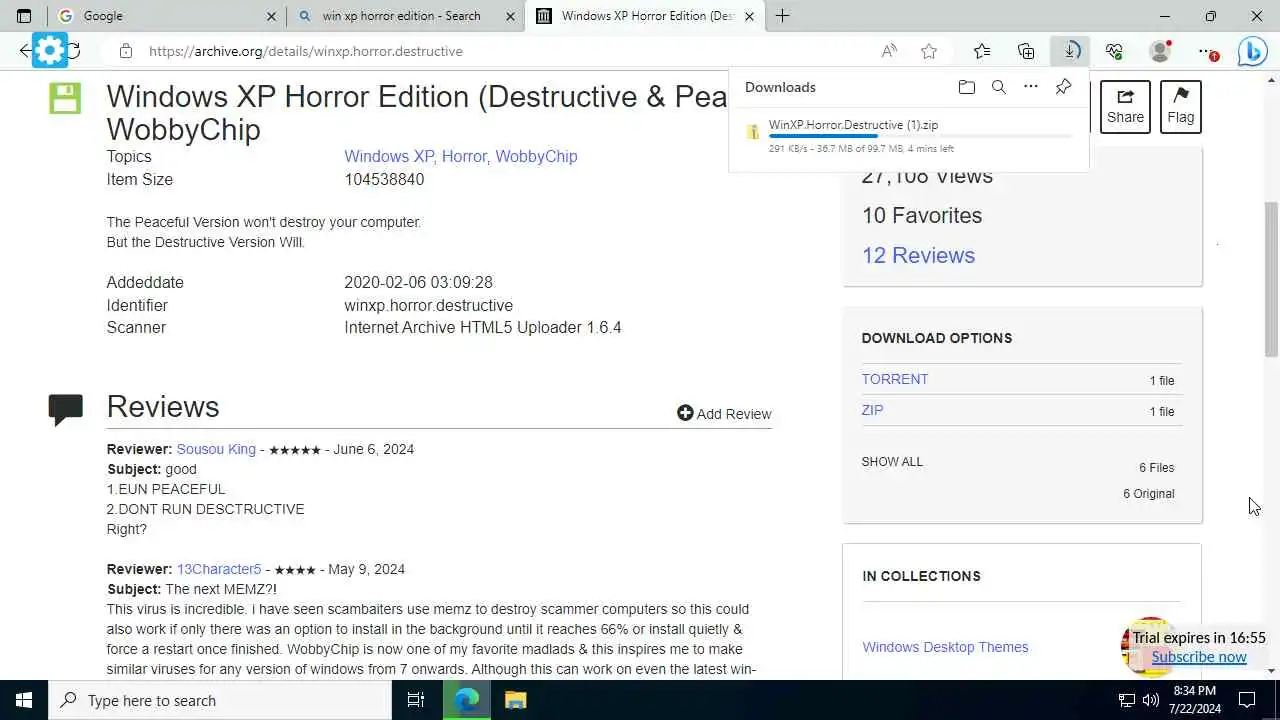Download the ZIP option
1280x720 pixels.
[872, 410]
